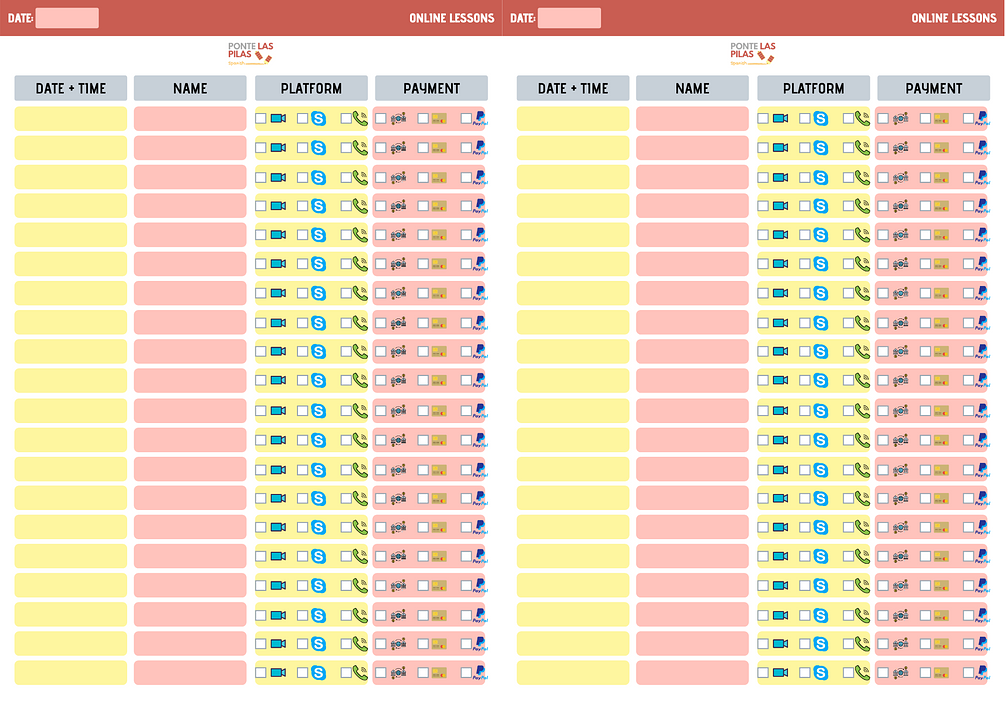Viewport: 1005px width, 711px height.
Task: Click the pink name cell in the left page's first row
Action: pos(190,119)
